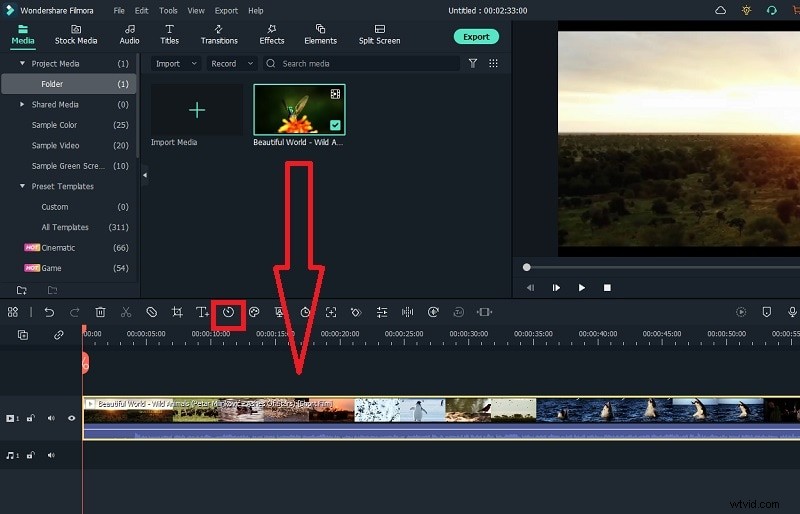Viewport: 800px width, 514px height.
Task: Open the Transitions tab
Action: (219, 35)
